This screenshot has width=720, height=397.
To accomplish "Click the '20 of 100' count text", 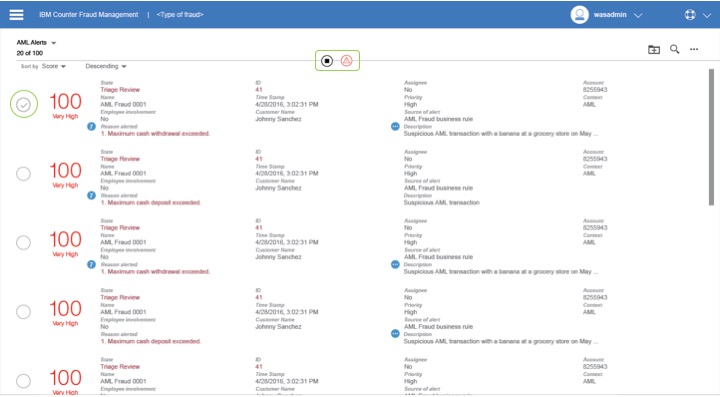I will pos(30,53).
